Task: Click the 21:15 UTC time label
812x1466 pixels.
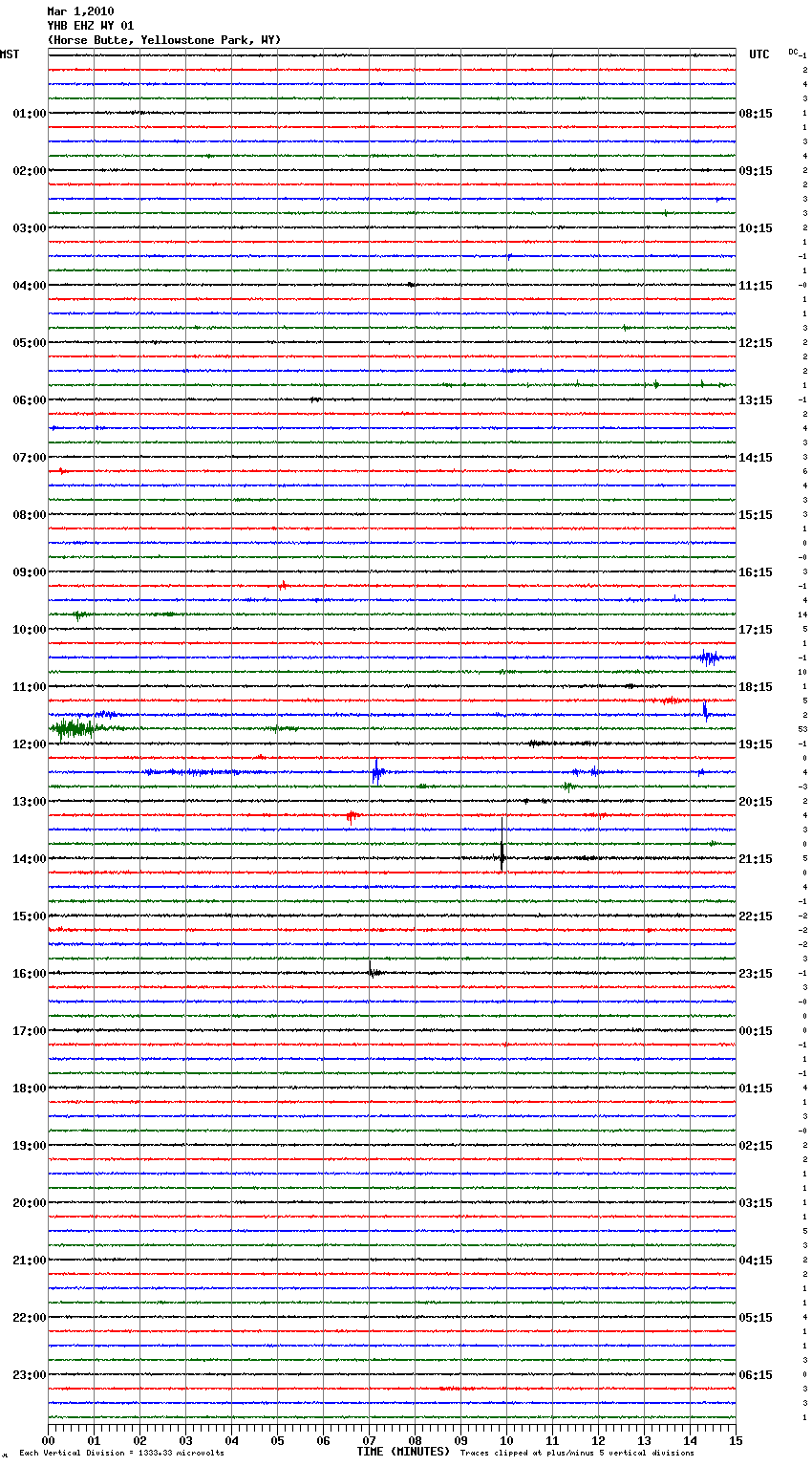Action: (x=756, y=859)
